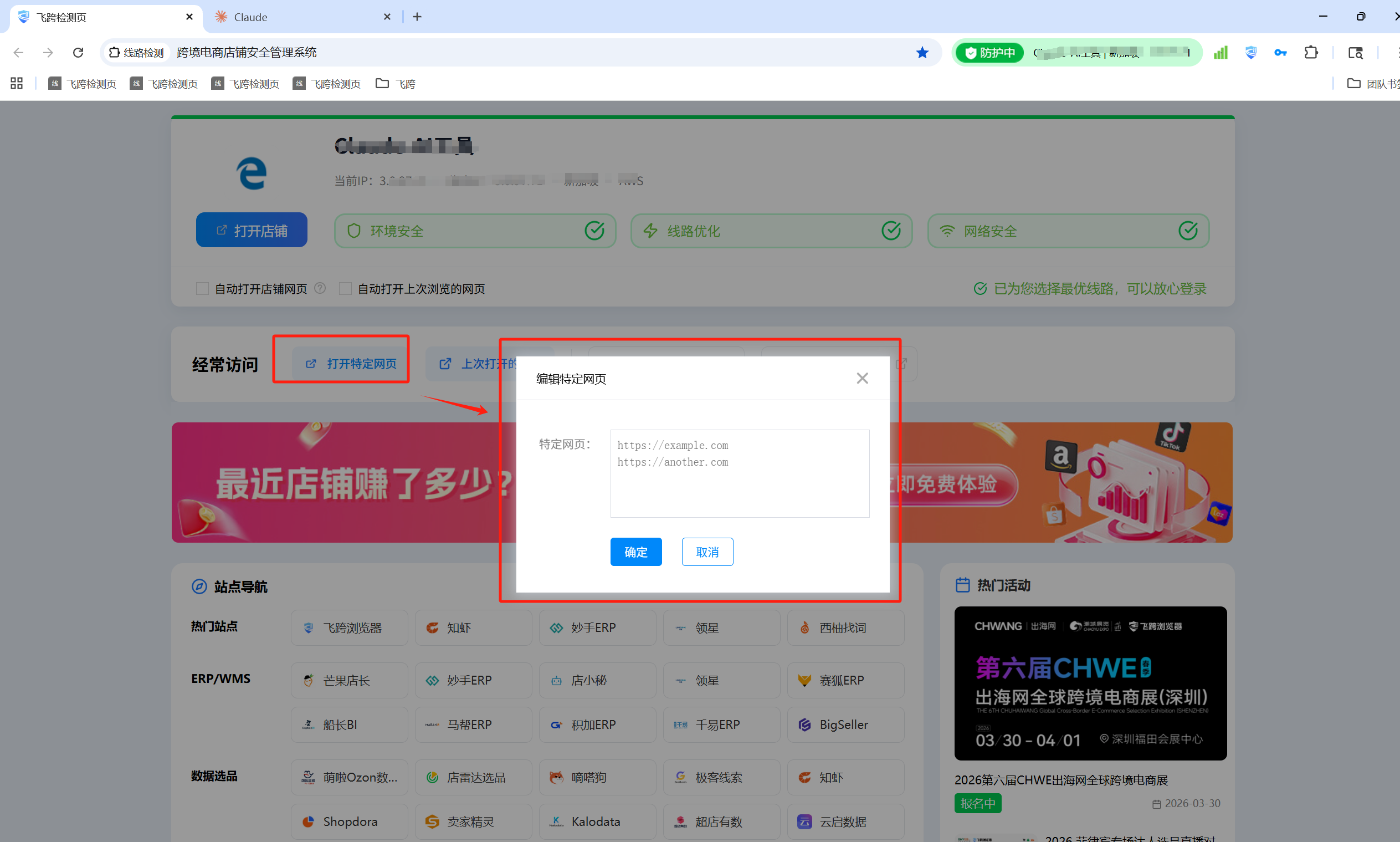Open the 嘀嗒狗 site link
The image size is (1400, 842).
point(598,777)
